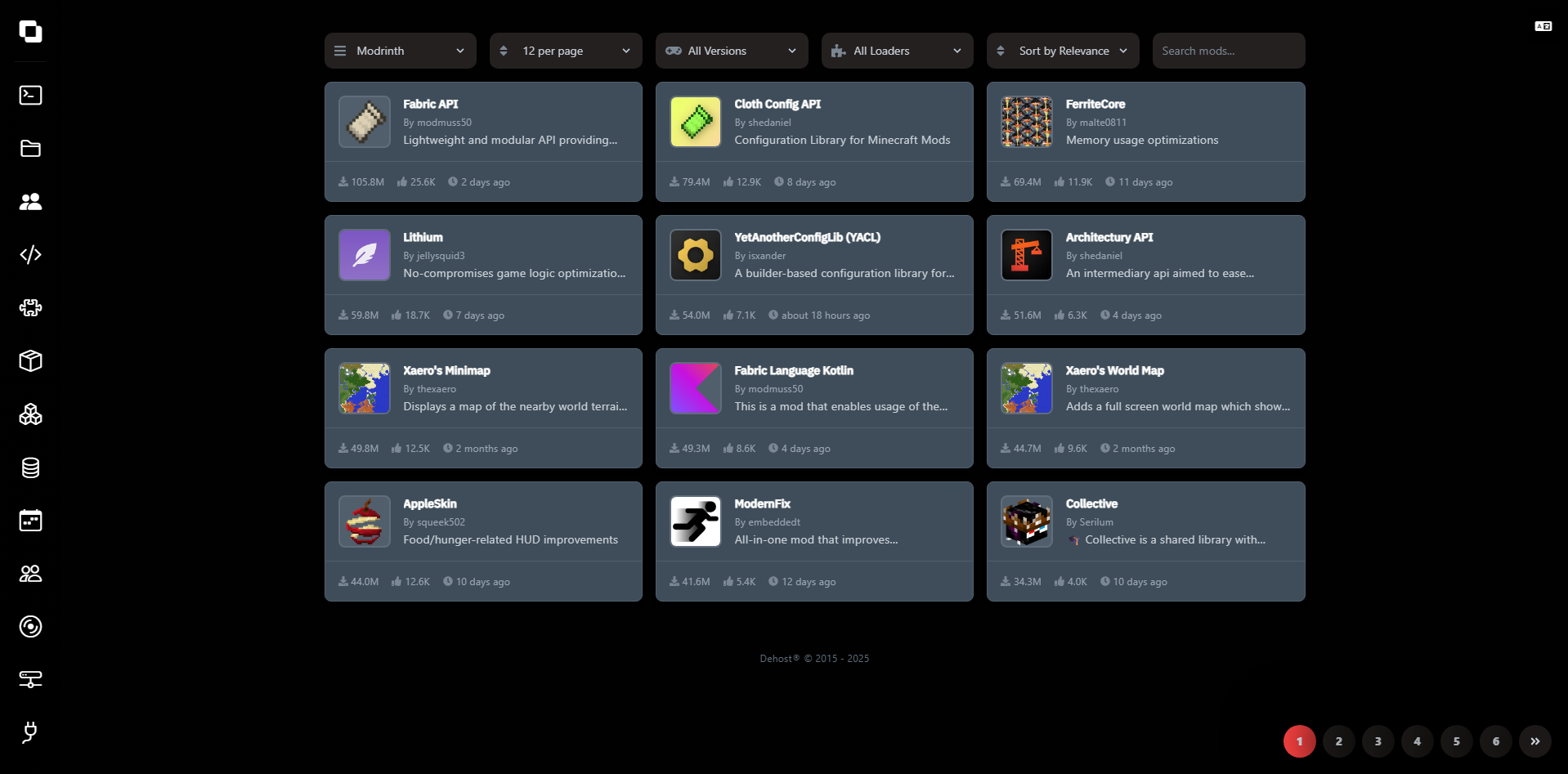The height and width of the screenshot is (774, 1568).
Task: Click the power plug icon in sidebar
Action: coord(30,732)
